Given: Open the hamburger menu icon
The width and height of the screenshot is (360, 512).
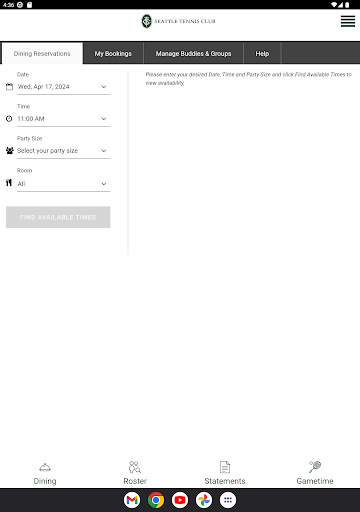Looking at the screenshot, I should click(348, 21).
